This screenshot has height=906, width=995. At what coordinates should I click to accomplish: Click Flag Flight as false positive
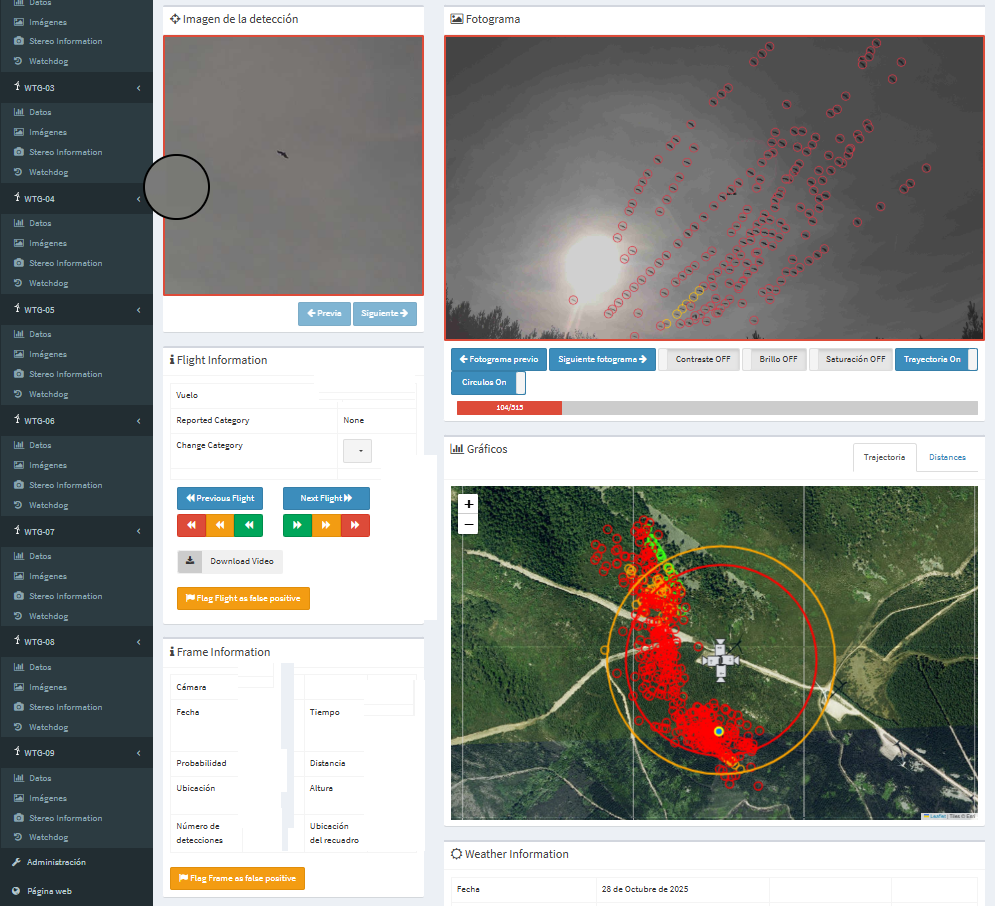[x=244, y=598]
